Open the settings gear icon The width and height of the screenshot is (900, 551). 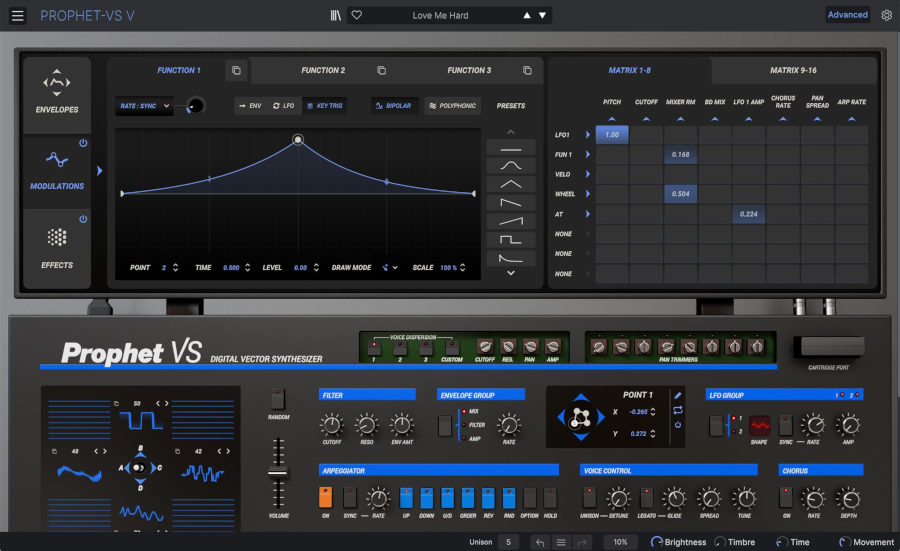click(x=886, y=15)
